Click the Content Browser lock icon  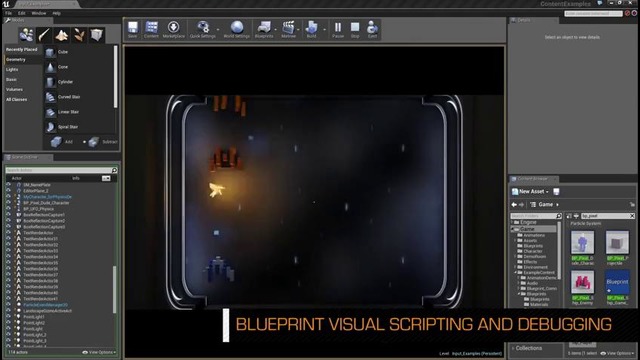pyautogui.click(x=632, y=204)
